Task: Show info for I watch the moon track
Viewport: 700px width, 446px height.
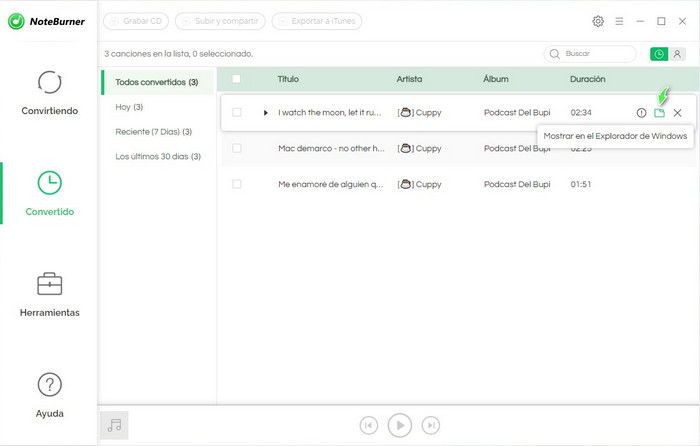Action: [x=641, y=113]
